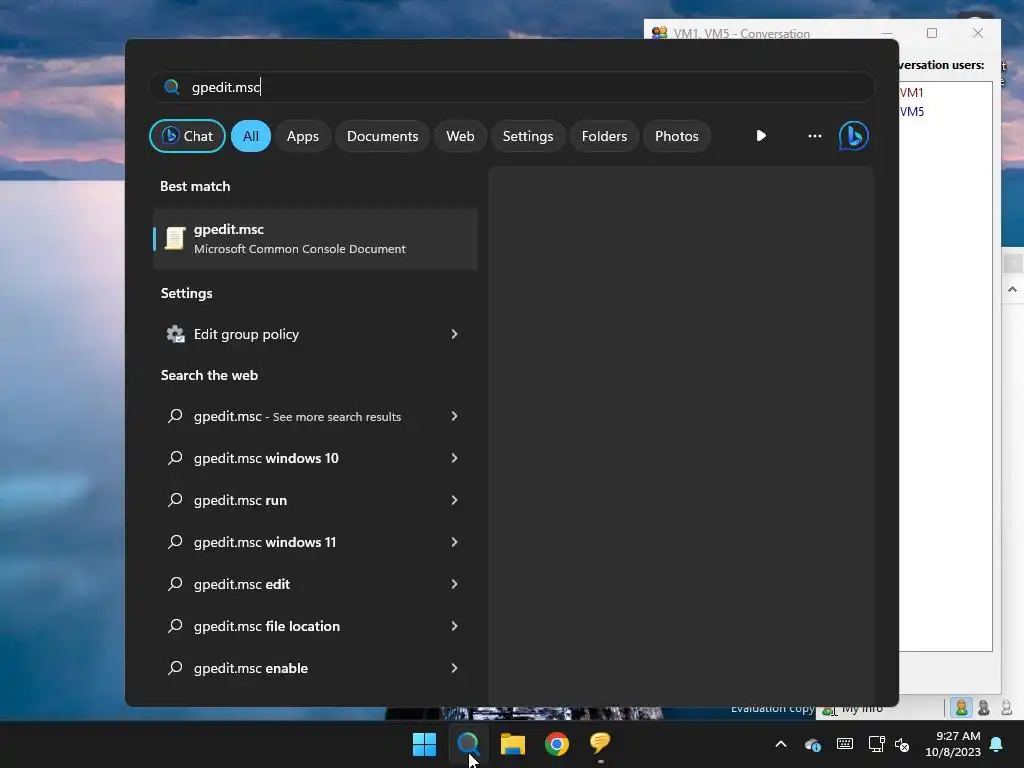Screen dimensions: 1024x768
Task: Show more filters with the play arrow
Action: 761,136
